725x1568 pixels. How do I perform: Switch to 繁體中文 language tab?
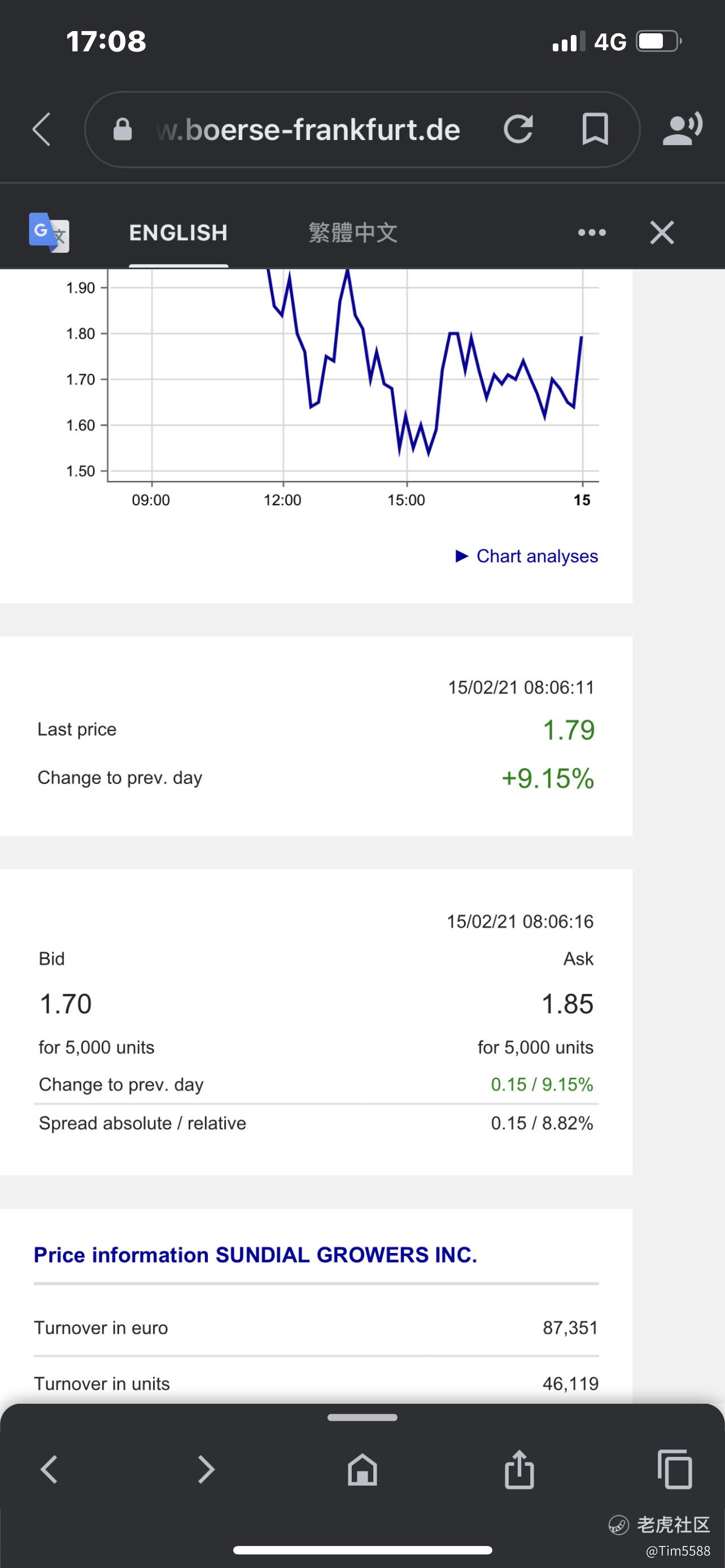pyautogui.click(x=353, y=233)
